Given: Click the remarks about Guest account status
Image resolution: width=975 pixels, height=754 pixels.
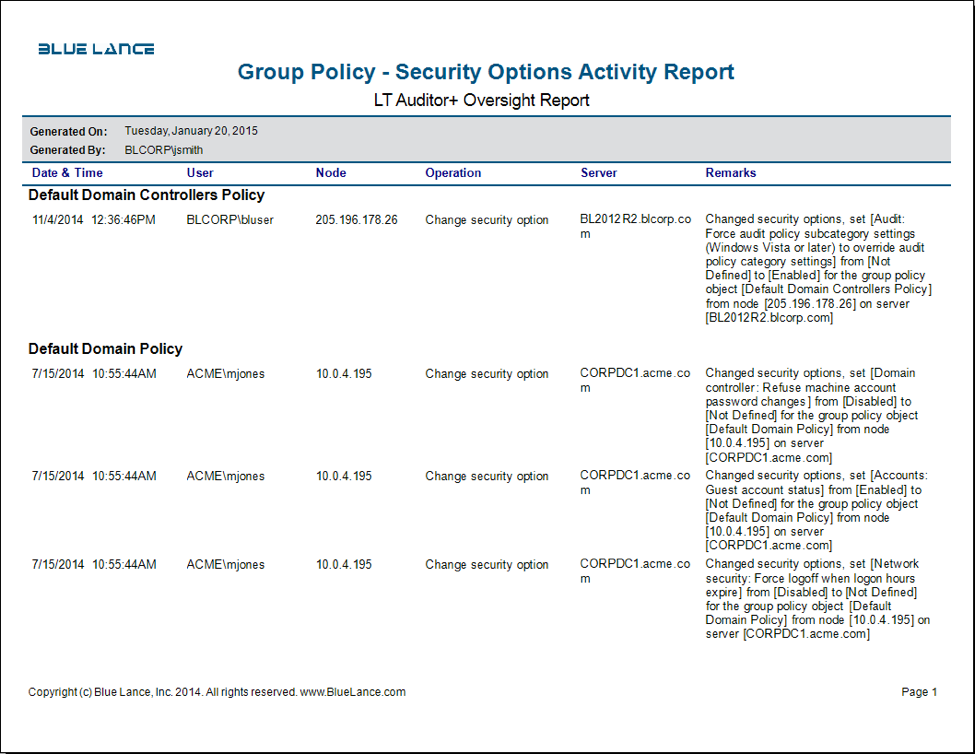Looking at the screenshot, I should coord(816,510).
